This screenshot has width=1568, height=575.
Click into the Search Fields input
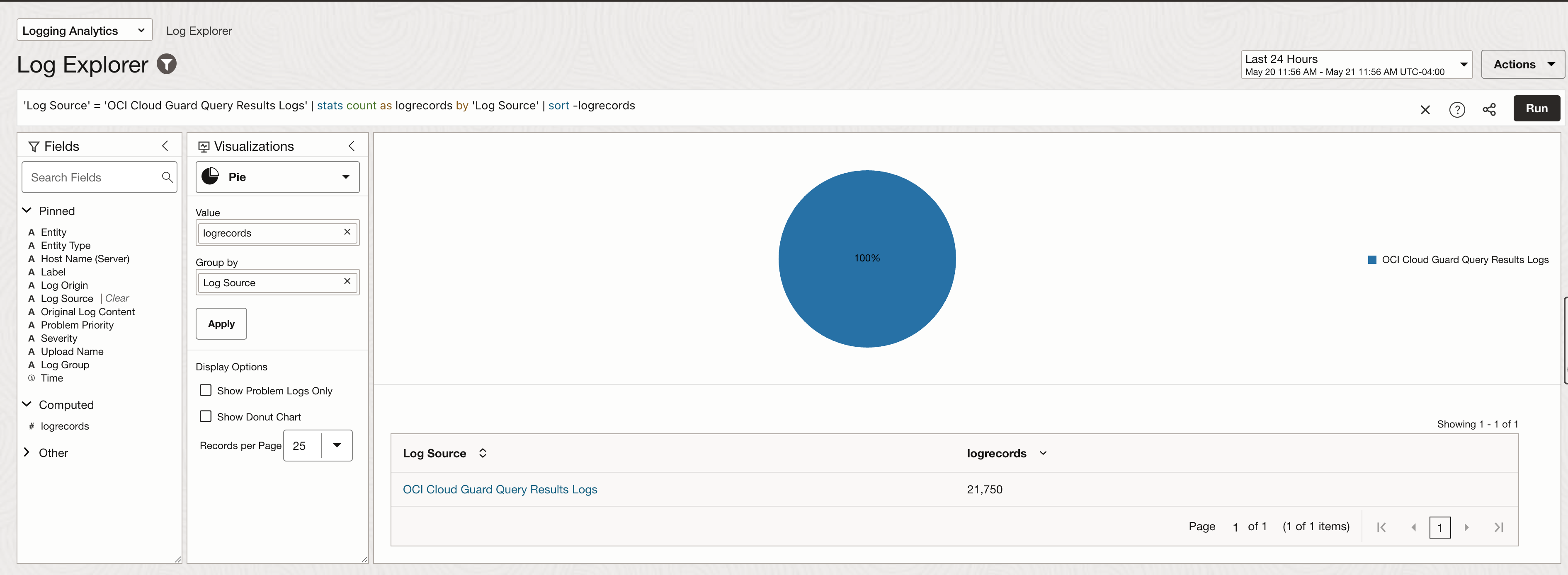click(91, 177)
